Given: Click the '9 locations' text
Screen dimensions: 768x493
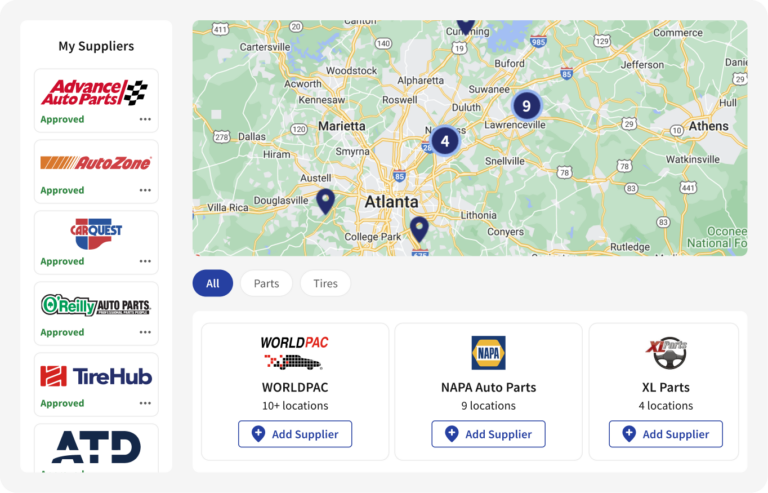Looking at the screenshot, I should [488, 406].
